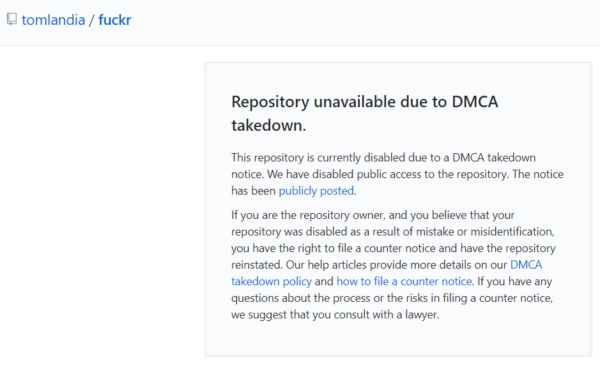Click the slash separator between owner and repo

91,20
